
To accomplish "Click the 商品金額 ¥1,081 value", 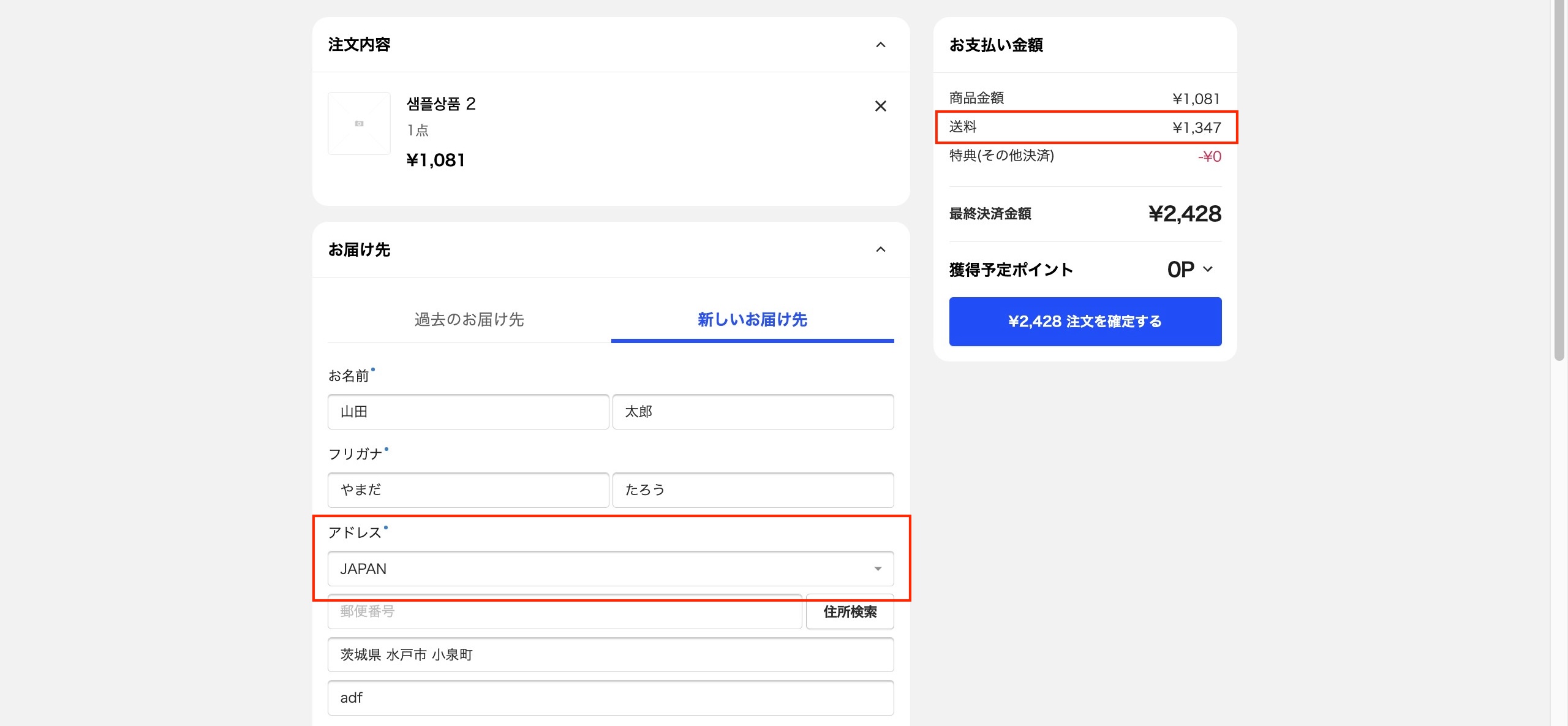I will [1196, 99].
